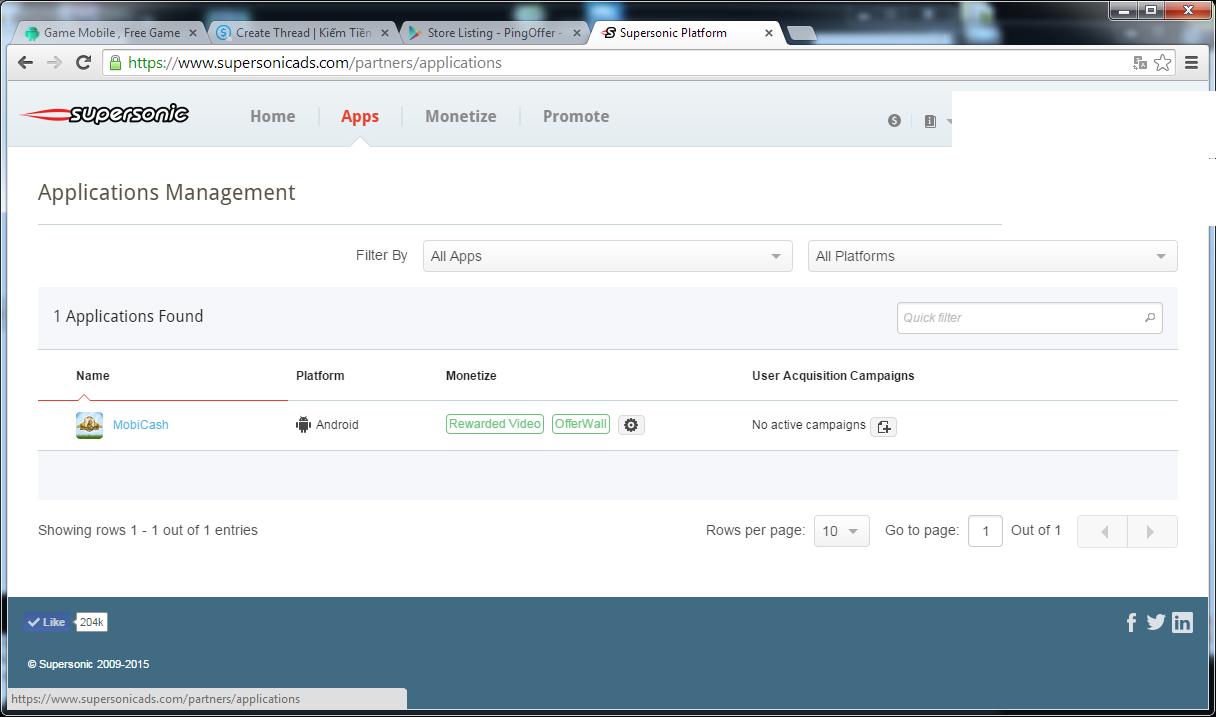
Task: Open Supersonic's Twitter page icon
Action: tap(1156, 622)
